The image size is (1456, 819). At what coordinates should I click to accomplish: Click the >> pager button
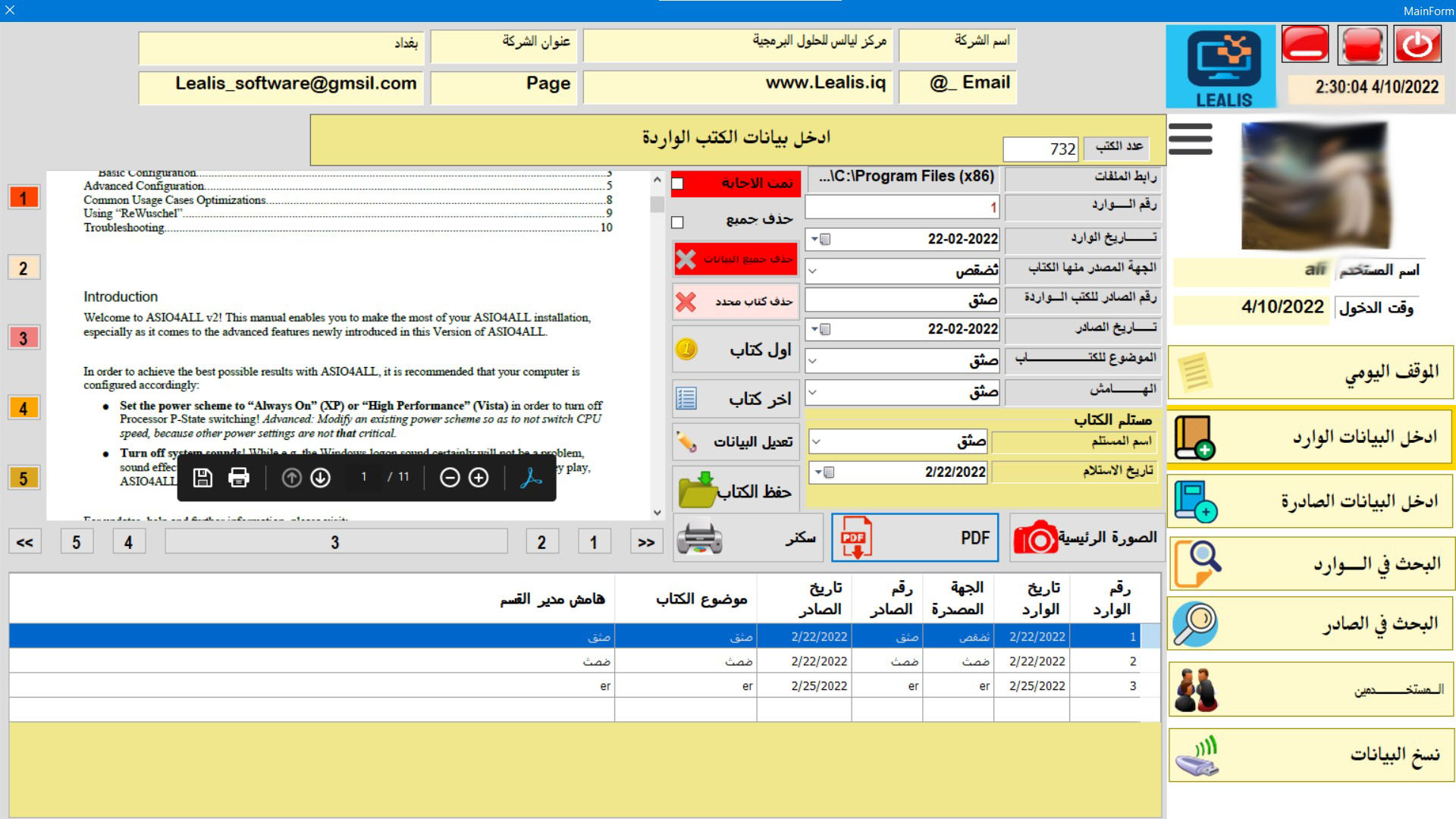646,541
